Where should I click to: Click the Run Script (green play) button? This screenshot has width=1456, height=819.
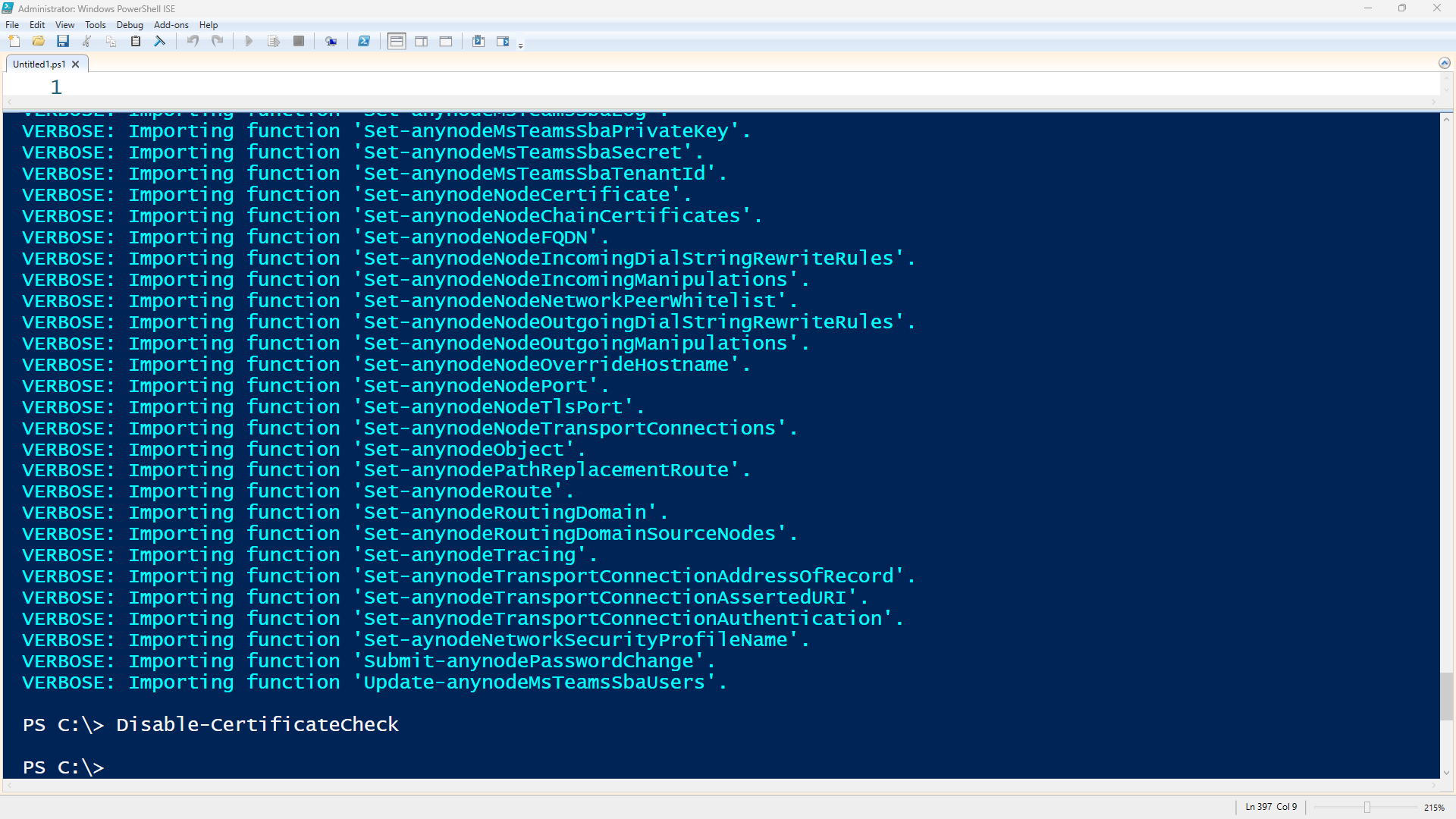point(247,41)
